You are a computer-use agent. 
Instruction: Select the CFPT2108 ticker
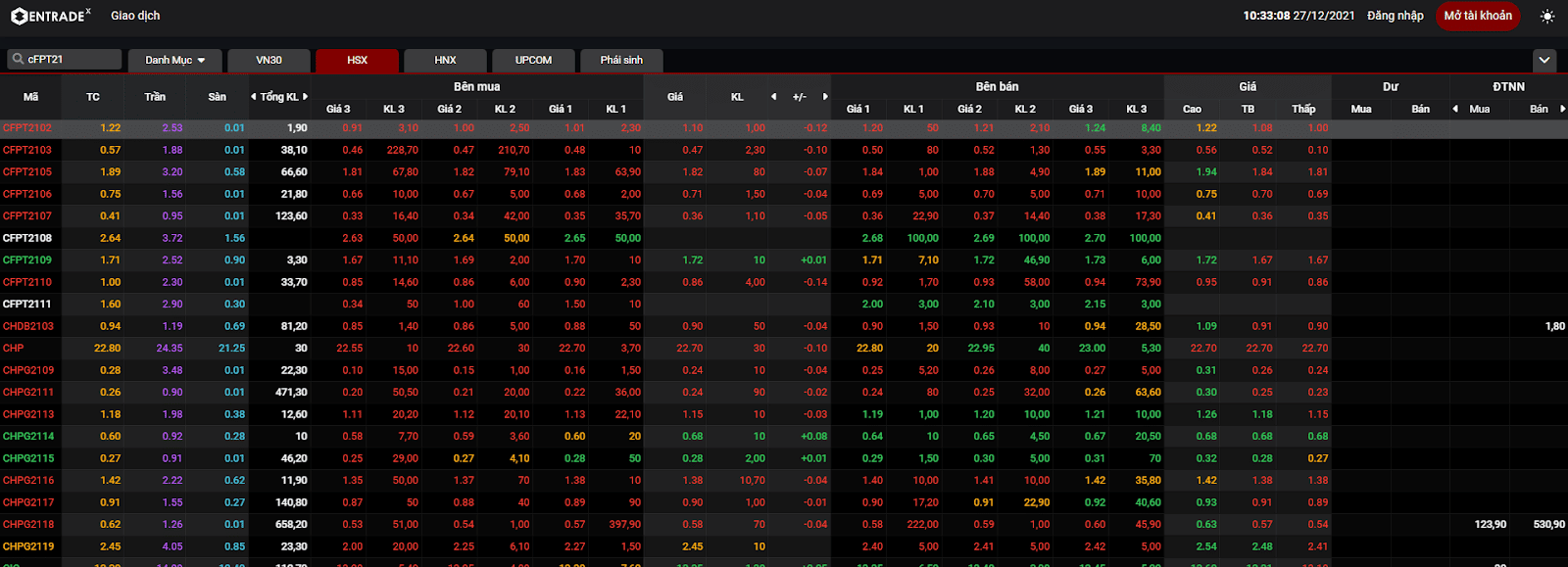tap(27, 238)
